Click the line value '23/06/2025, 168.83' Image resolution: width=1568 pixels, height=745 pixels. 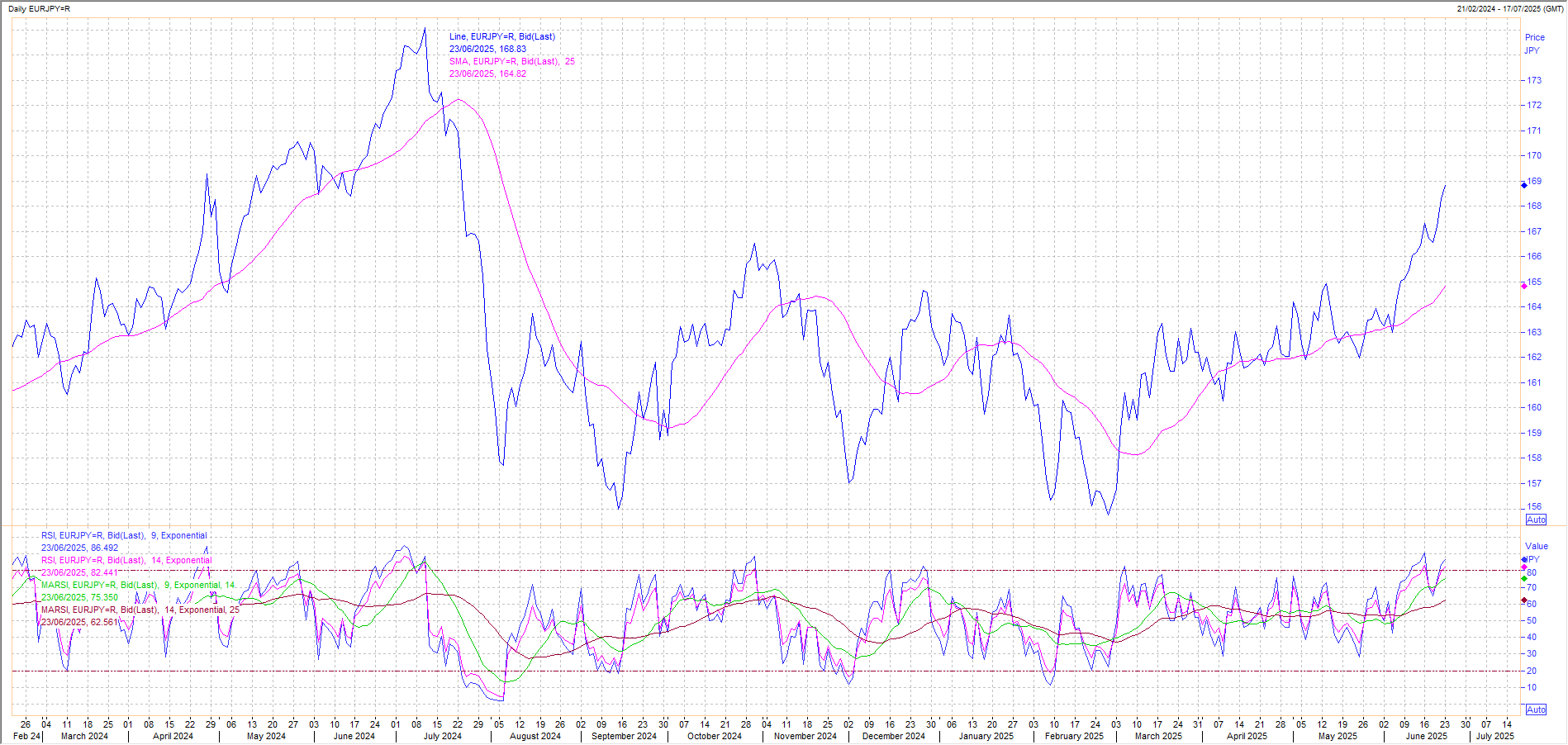487,49
